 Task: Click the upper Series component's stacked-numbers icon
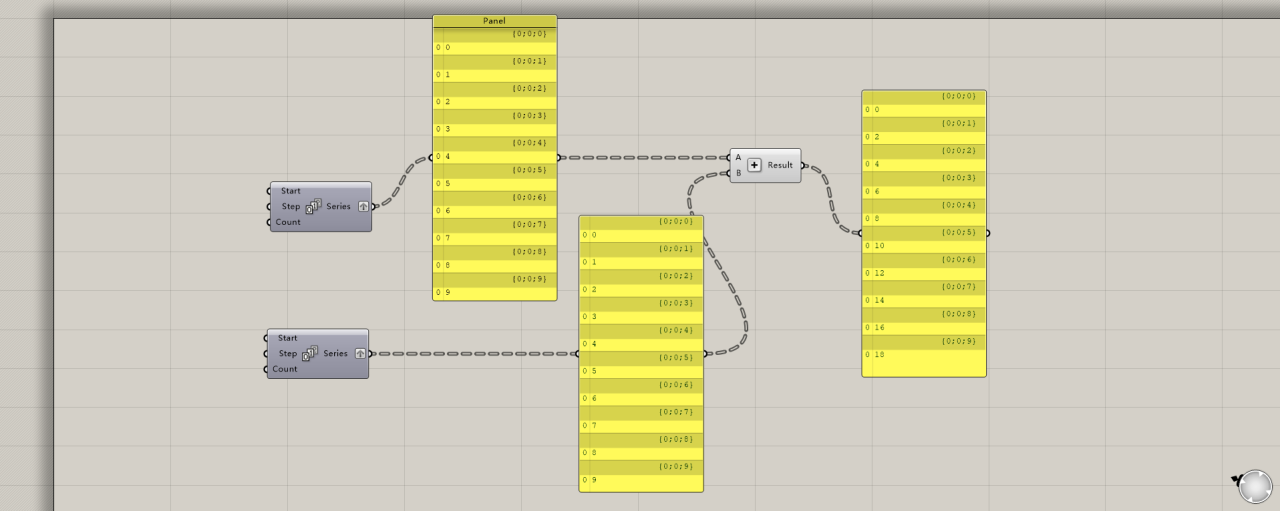click(313, 206)
